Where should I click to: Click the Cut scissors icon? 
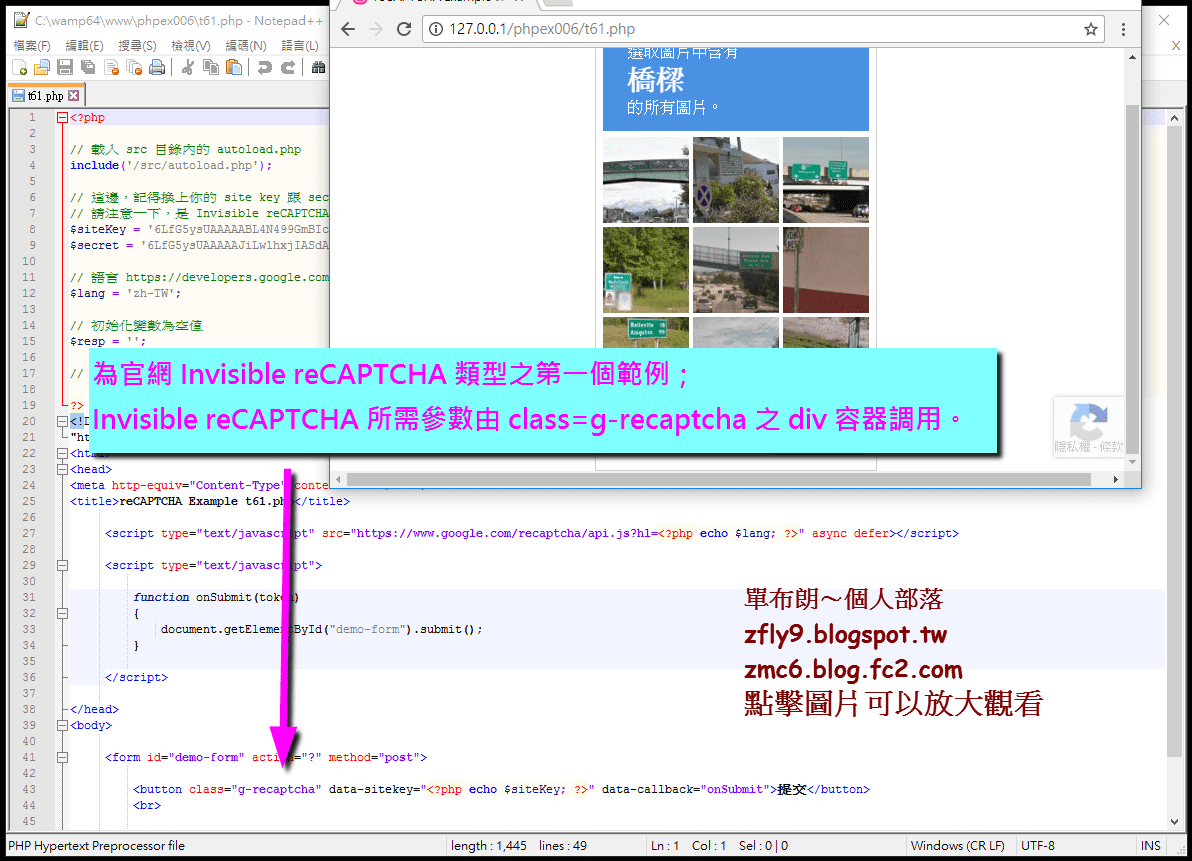[187, 68]
